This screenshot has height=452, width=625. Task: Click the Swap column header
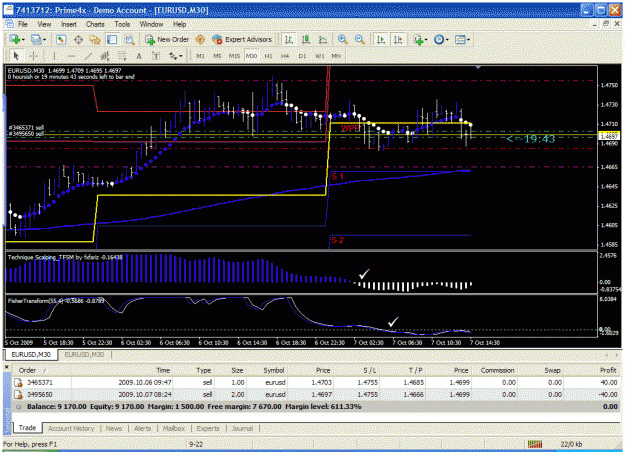coord(552,370)
